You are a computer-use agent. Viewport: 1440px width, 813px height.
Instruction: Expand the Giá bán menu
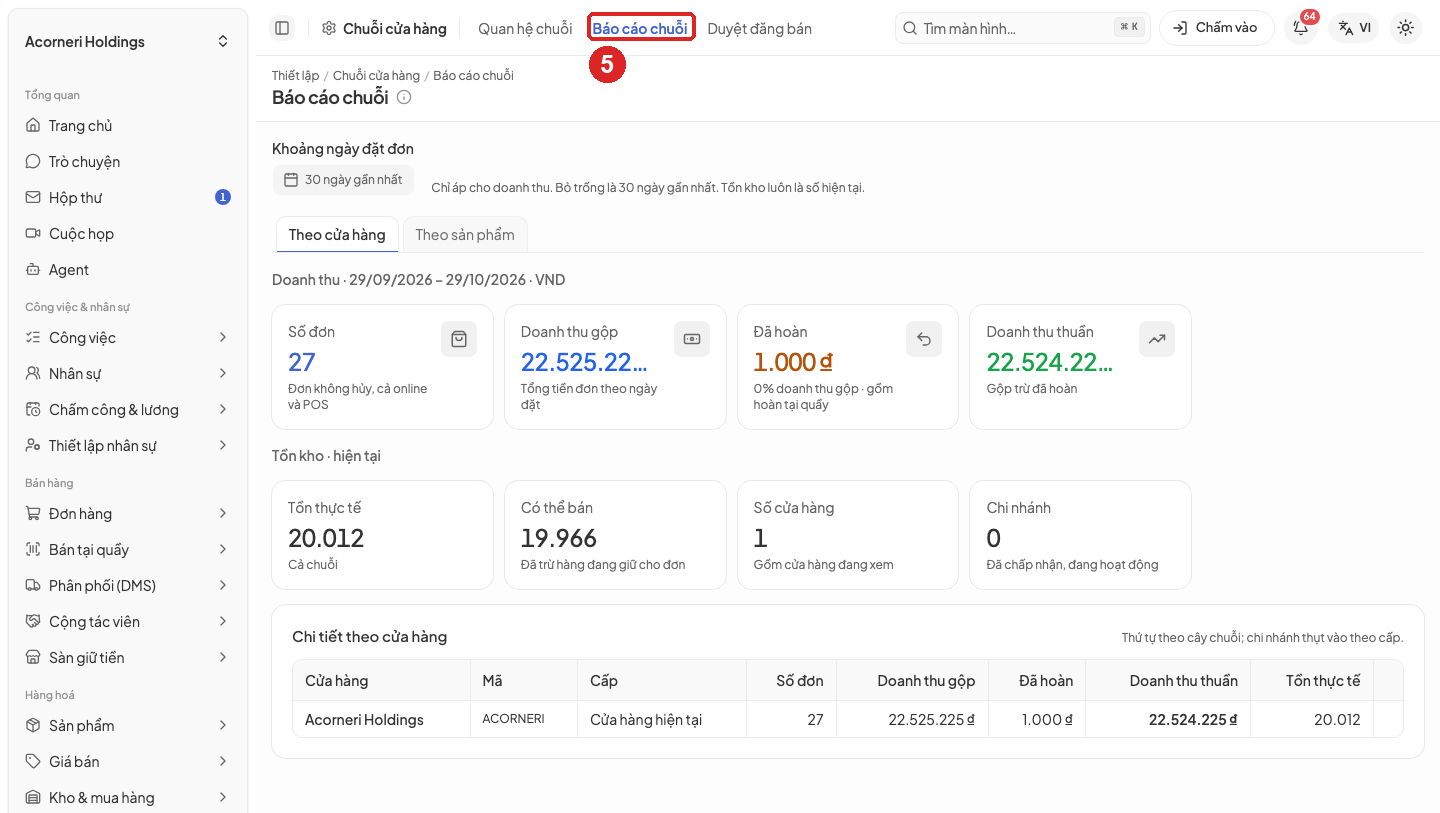[128, 762]
